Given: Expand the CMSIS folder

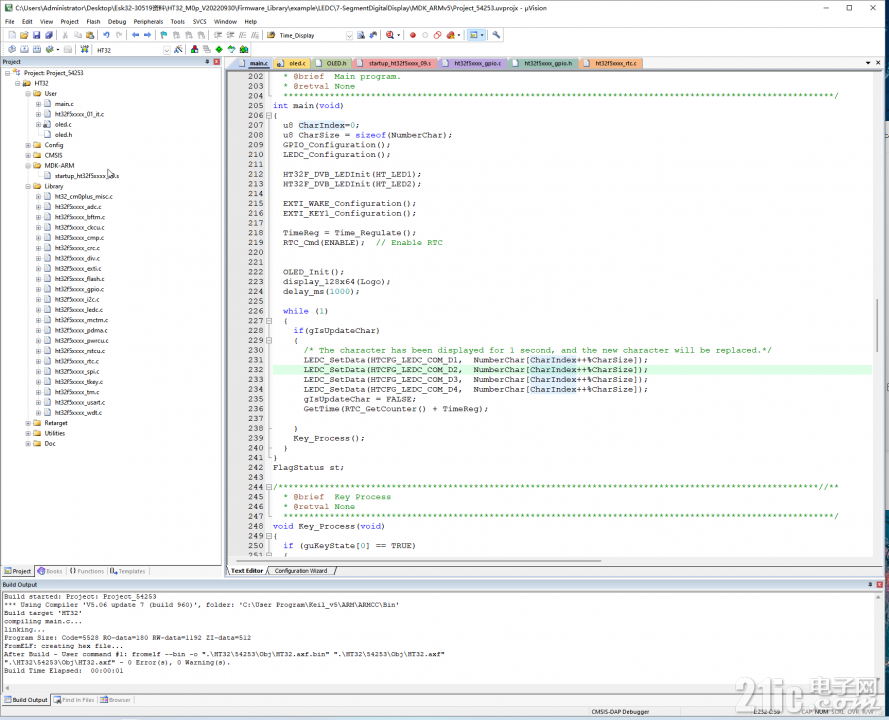Looking at the screenshot, I should [28, 155].
